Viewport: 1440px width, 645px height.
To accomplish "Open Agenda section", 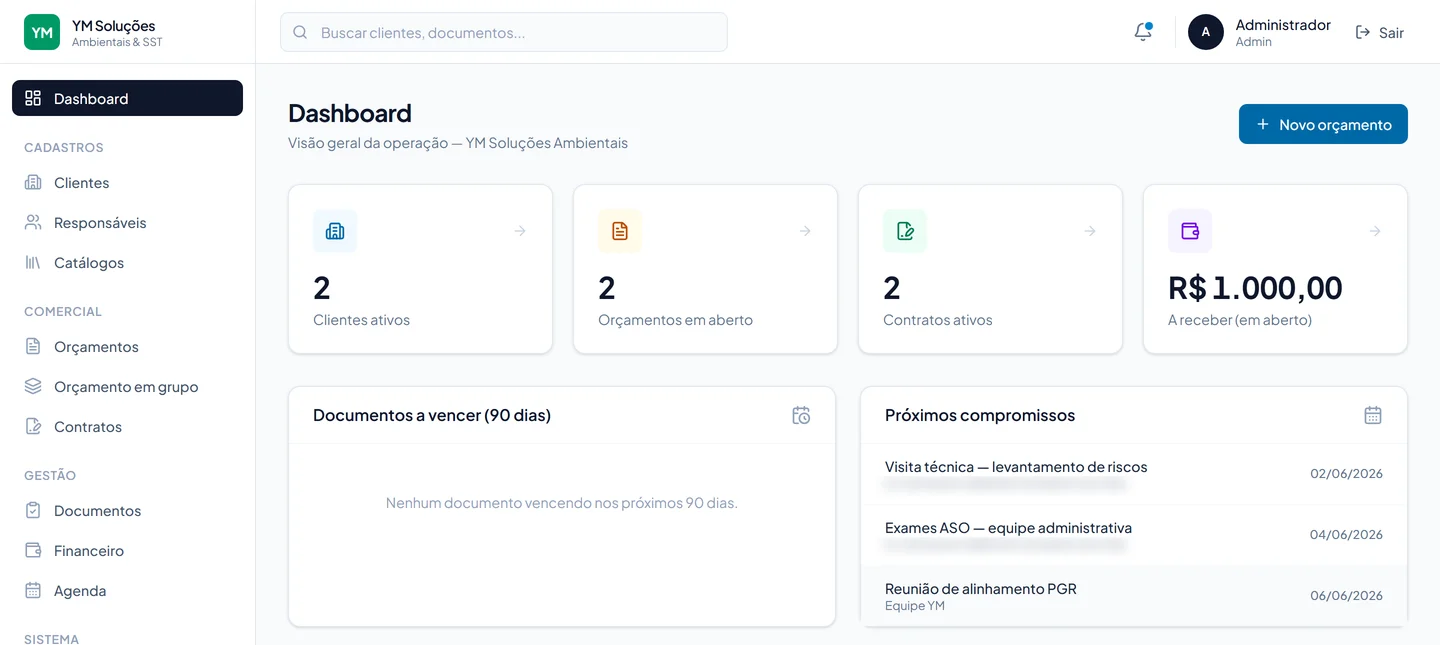I will [x=127, y=590].
